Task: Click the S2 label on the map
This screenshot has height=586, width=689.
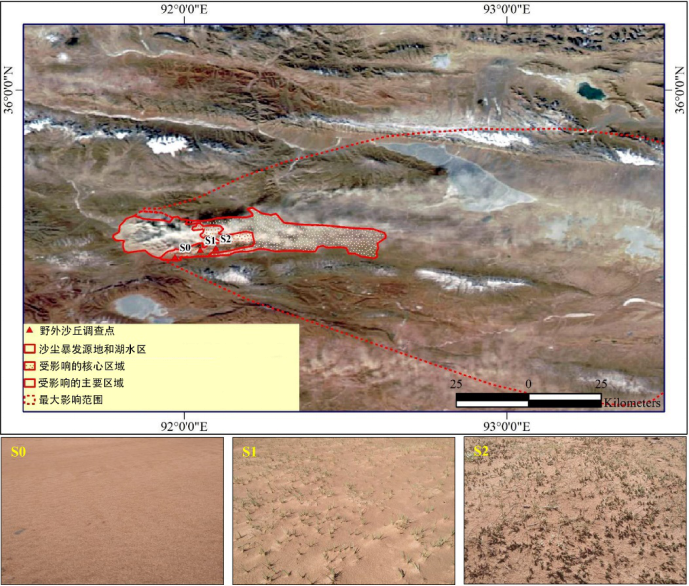Action: tap(225, 239)
